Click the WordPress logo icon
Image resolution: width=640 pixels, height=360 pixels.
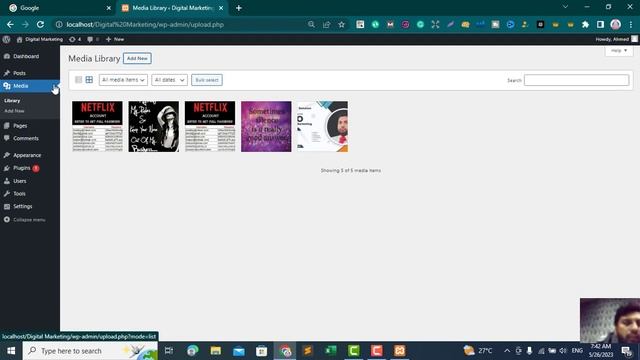pyautogui.click(x=6, y=39)
